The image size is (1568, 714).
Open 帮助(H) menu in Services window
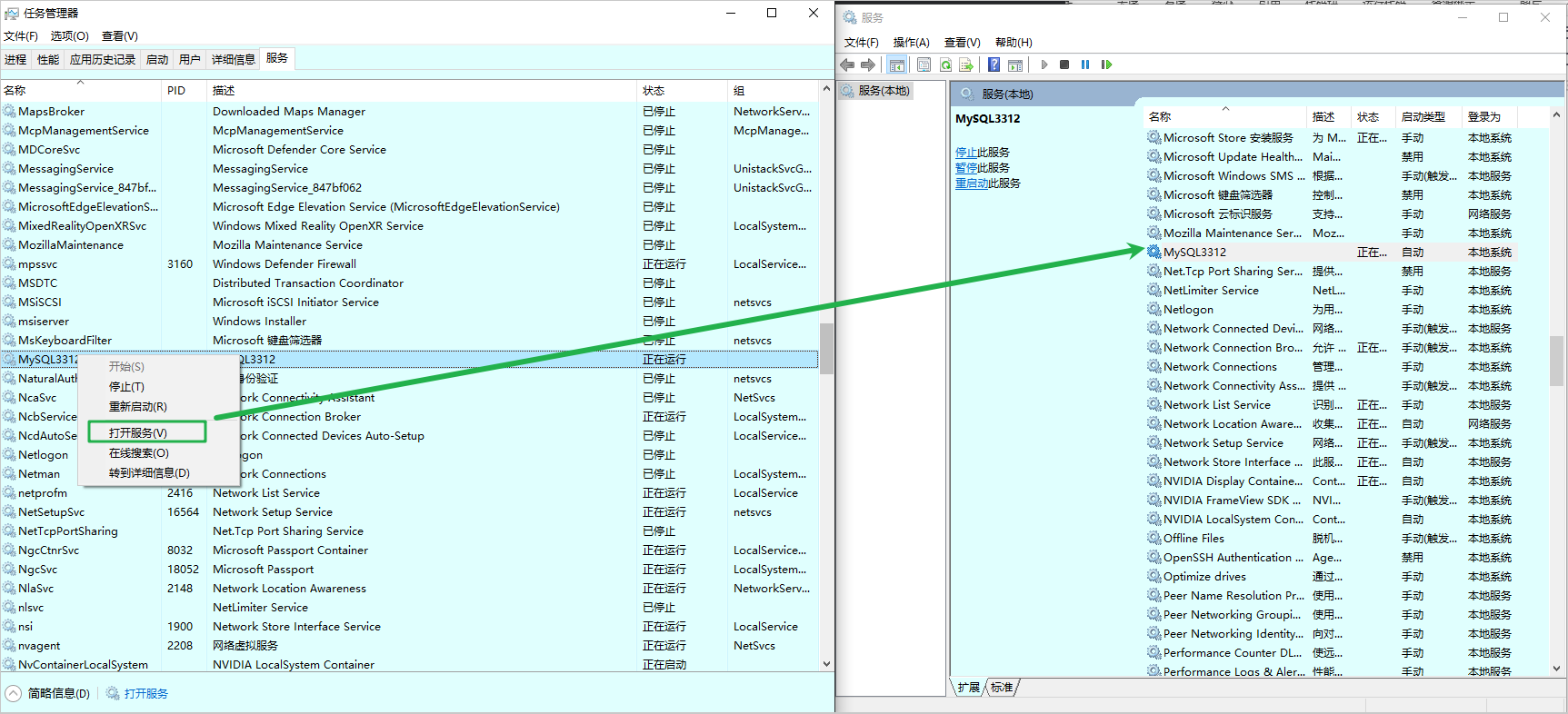1014,42
